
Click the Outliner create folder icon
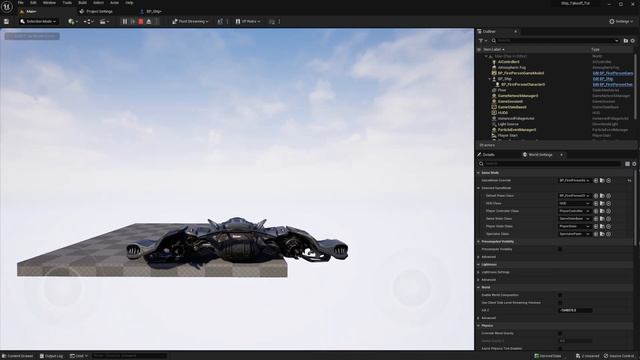pos(626,40)
